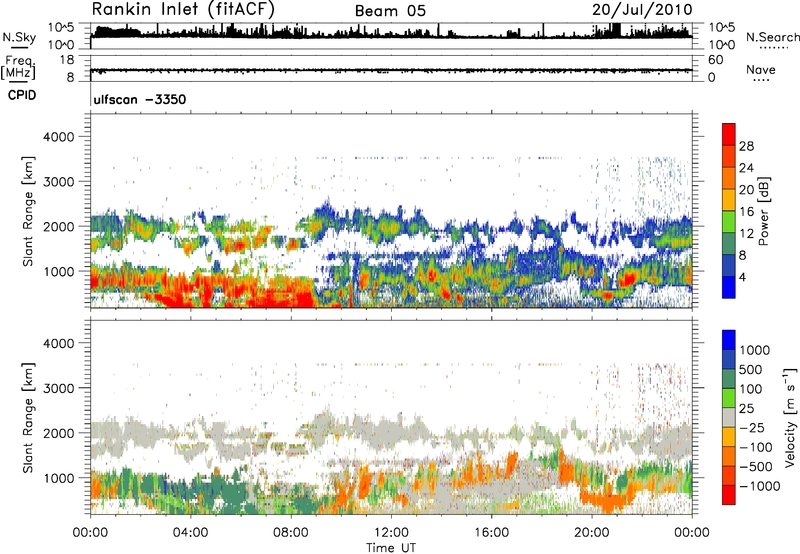Viewport: 800px width, 554px height.
Task: Select the "N.Search" legend label
Action: [x=772, y=37]
